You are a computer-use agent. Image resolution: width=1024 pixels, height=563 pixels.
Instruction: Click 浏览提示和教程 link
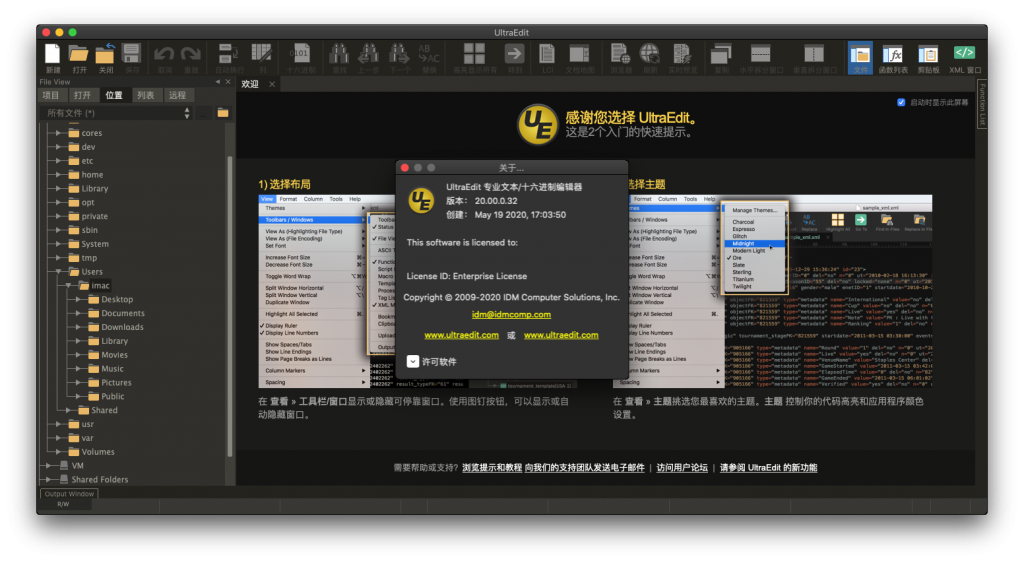492,468
